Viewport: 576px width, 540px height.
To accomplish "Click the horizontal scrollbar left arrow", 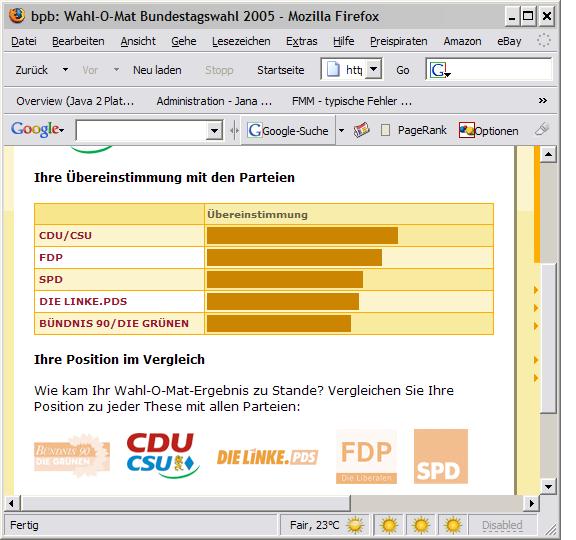I will click(12, 503).
